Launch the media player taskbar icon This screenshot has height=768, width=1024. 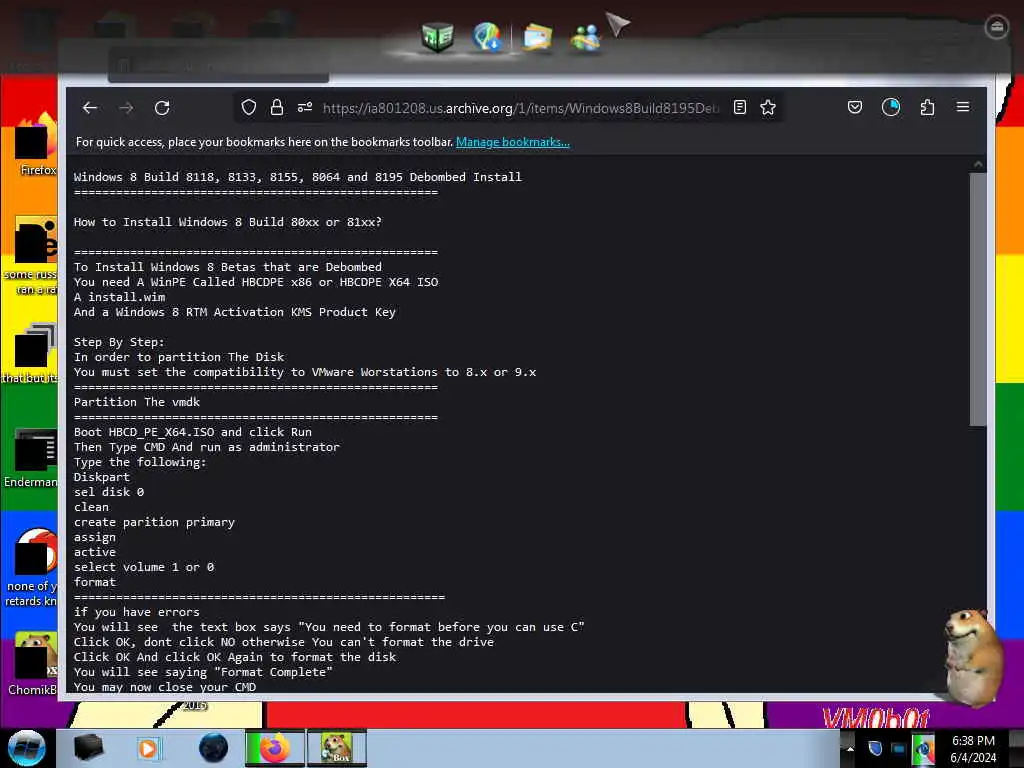[148, 748]
